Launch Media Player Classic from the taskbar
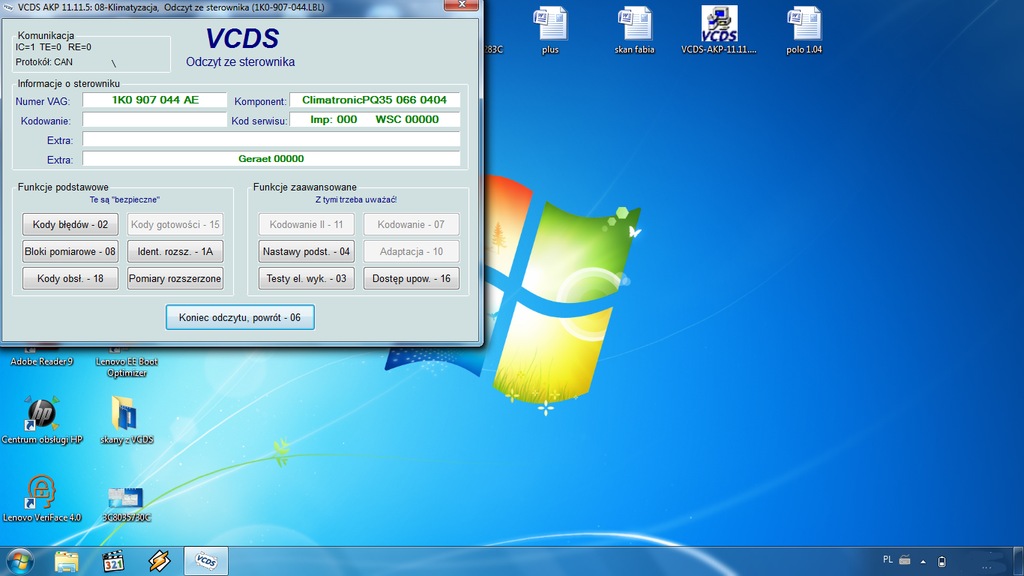 (113, 561)
